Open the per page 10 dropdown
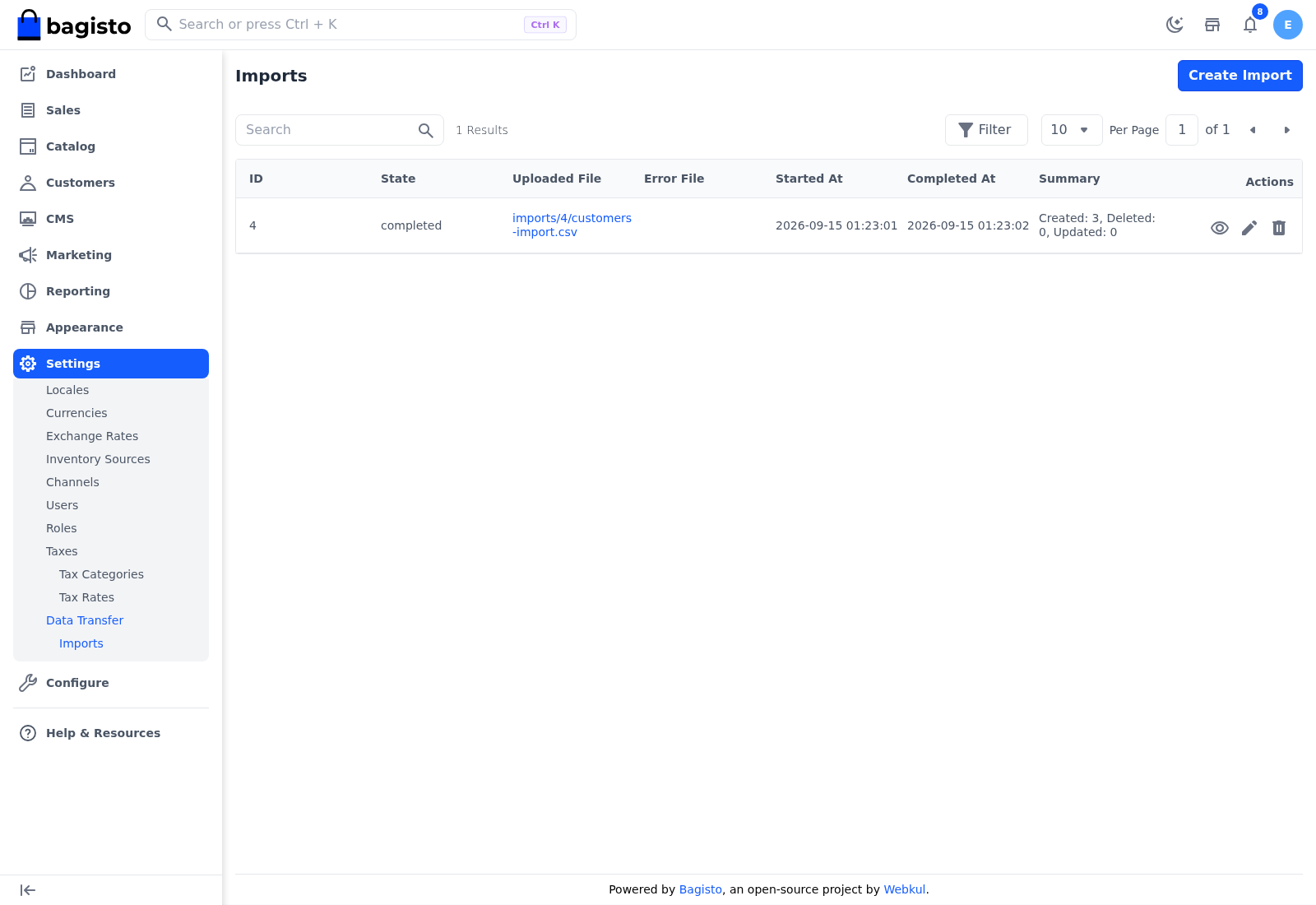 [1072, 130]
